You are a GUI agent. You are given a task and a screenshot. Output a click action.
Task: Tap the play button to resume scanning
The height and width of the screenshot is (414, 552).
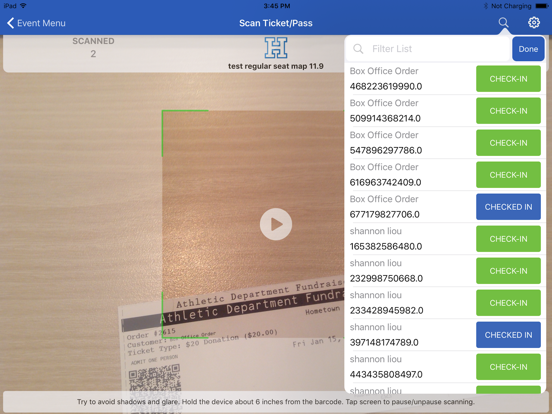point(276,224)
